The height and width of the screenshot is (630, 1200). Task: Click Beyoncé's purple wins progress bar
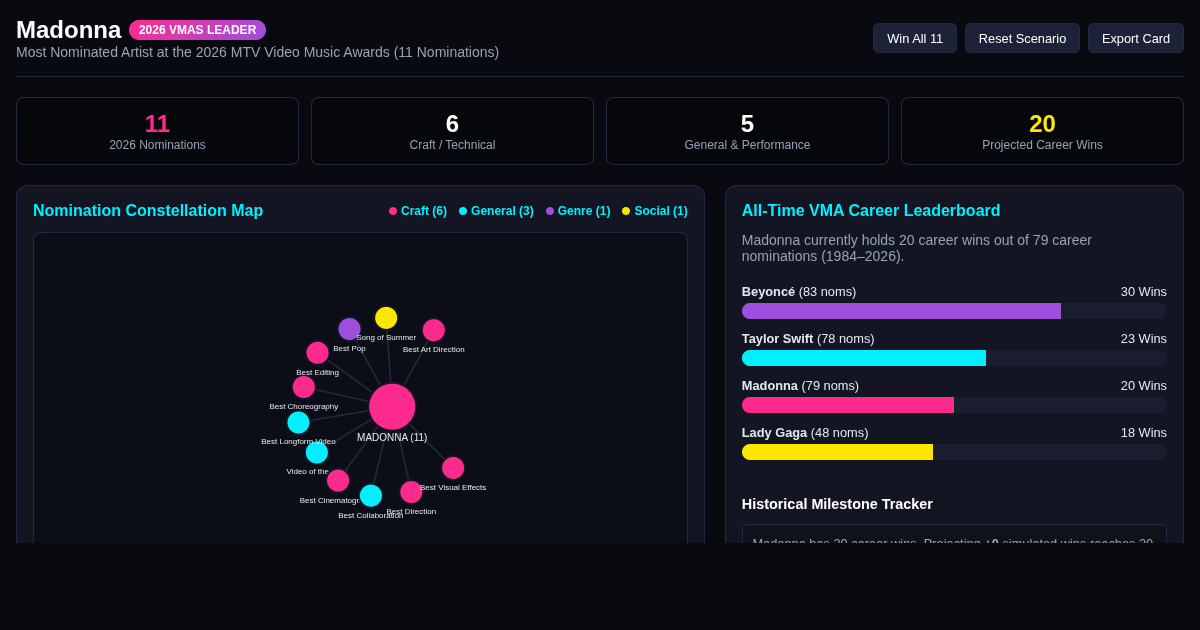click(901, 311)
